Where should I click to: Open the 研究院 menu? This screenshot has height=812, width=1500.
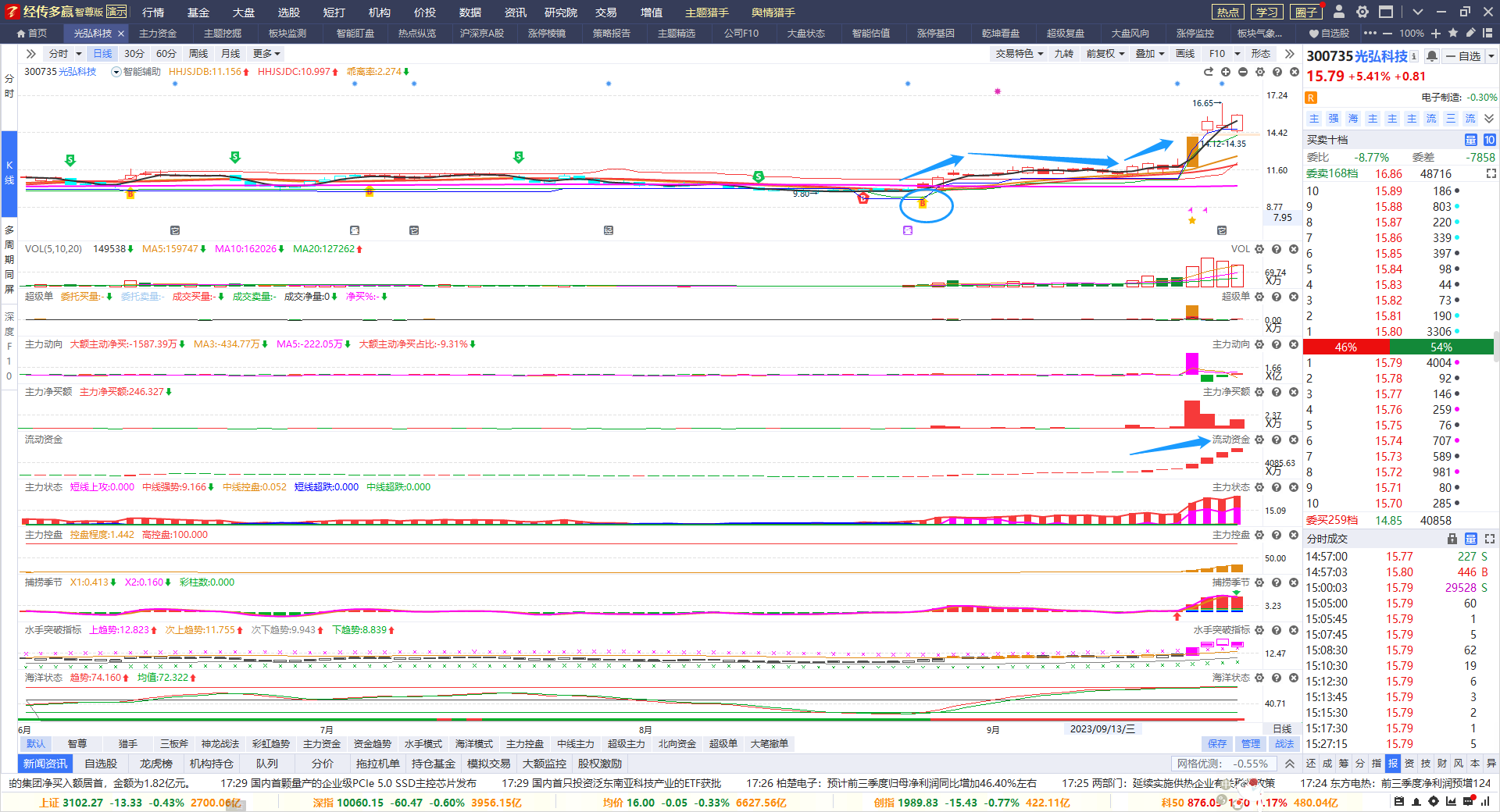(560, 12)
